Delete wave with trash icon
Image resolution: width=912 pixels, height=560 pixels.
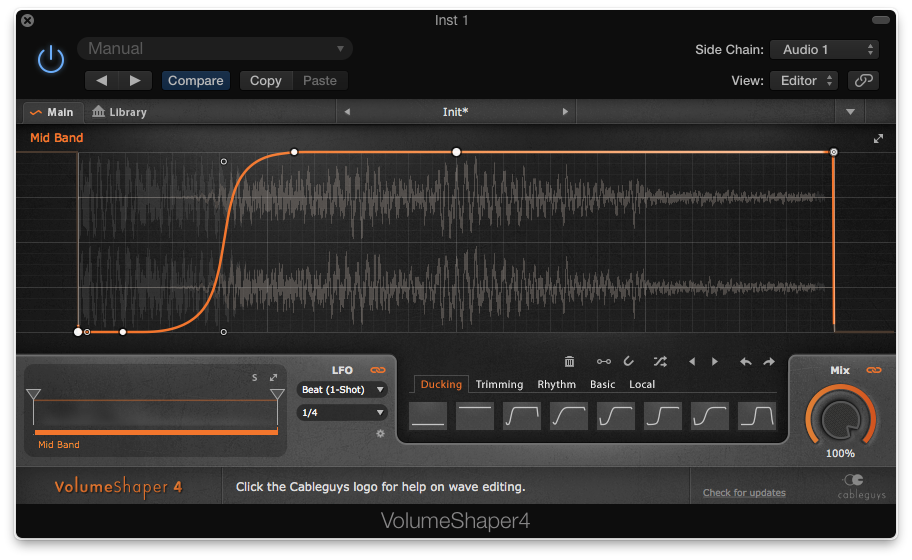click(x=569, y=362)
